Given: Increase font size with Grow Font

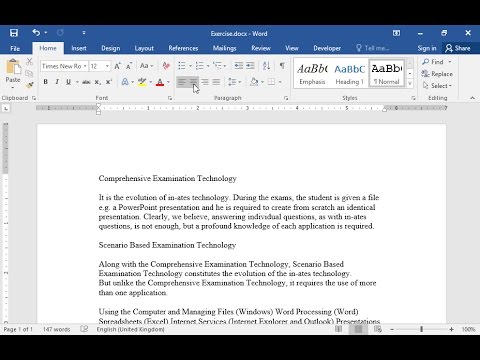Looking at the screenshot, I should point(117,66).
